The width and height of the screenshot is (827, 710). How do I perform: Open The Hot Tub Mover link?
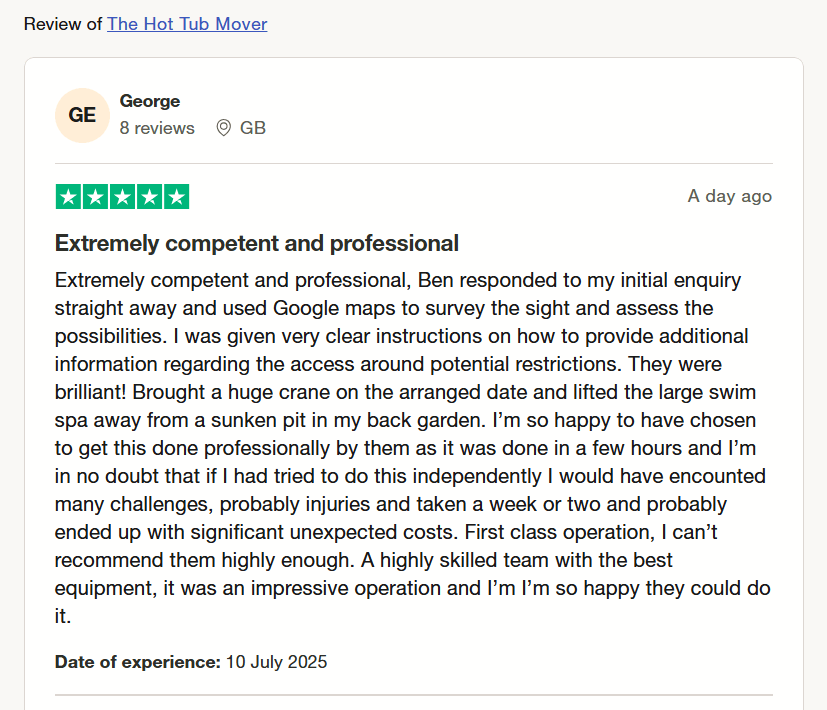coord(187,24)
